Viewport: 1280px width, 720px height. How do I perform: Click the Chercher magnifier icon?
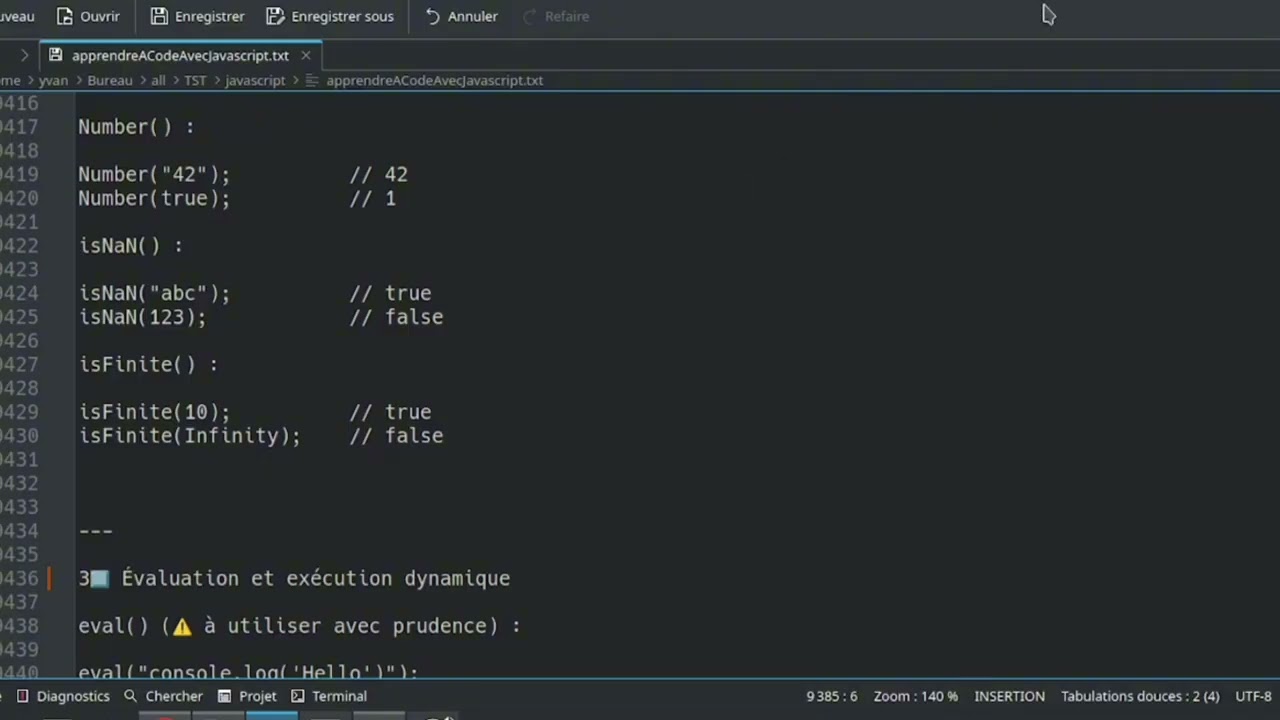point(130,696)
